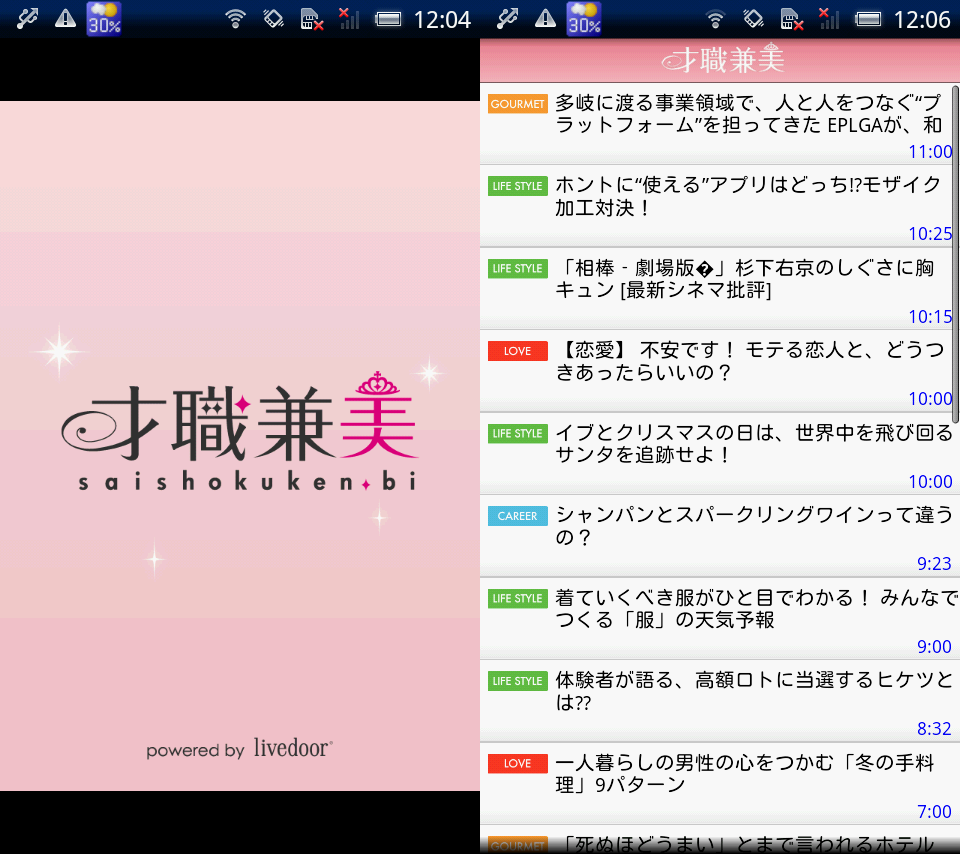Viewport: 960px width, 854px height.
Task: Tap the LIFE STYLE tag on the 相棒 article
Action: tap(517, 268)
